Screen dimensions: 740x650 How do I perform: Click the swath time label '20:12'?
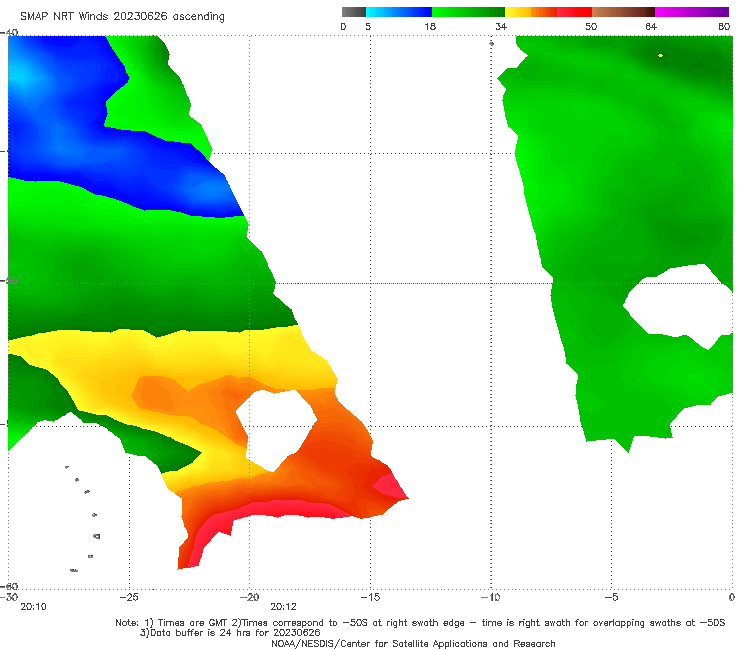tap(283, 607)
